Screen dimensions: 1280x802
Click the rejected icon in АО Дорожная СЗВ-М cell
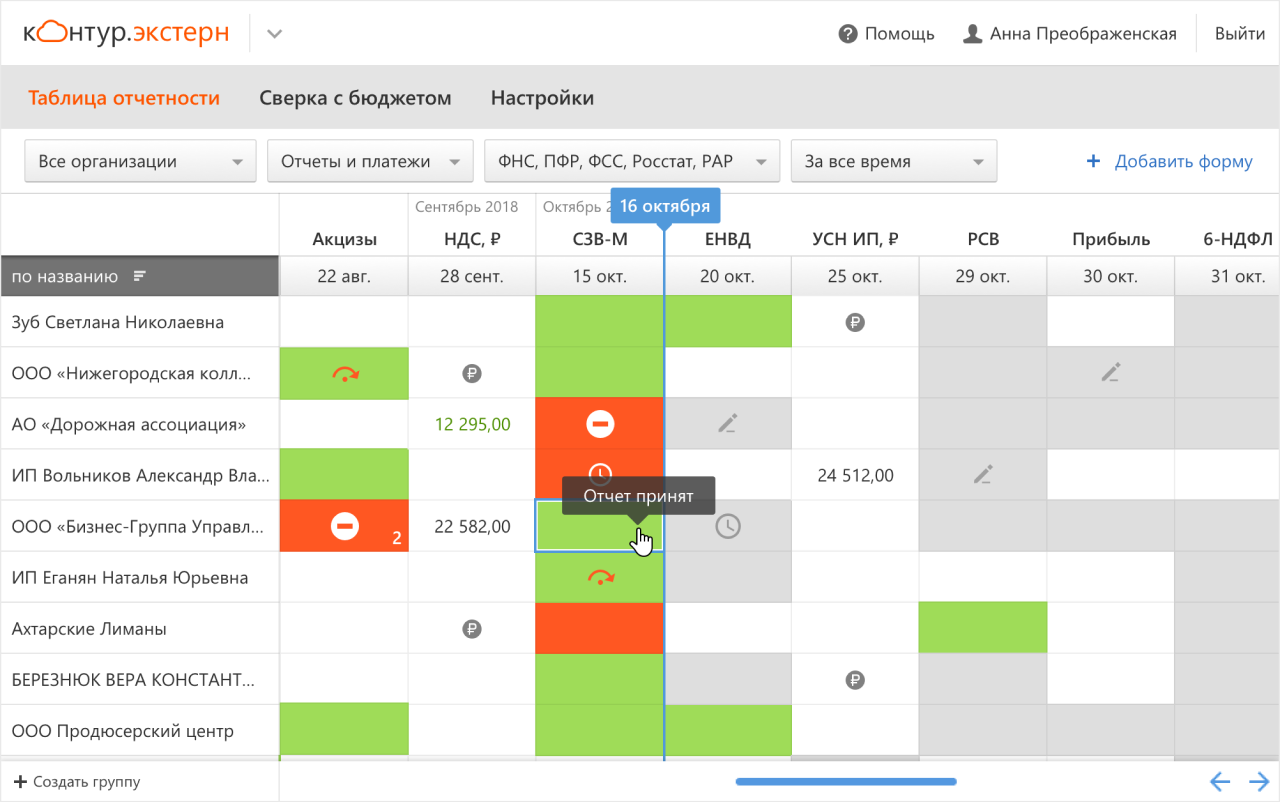click(x=600, y=424)
